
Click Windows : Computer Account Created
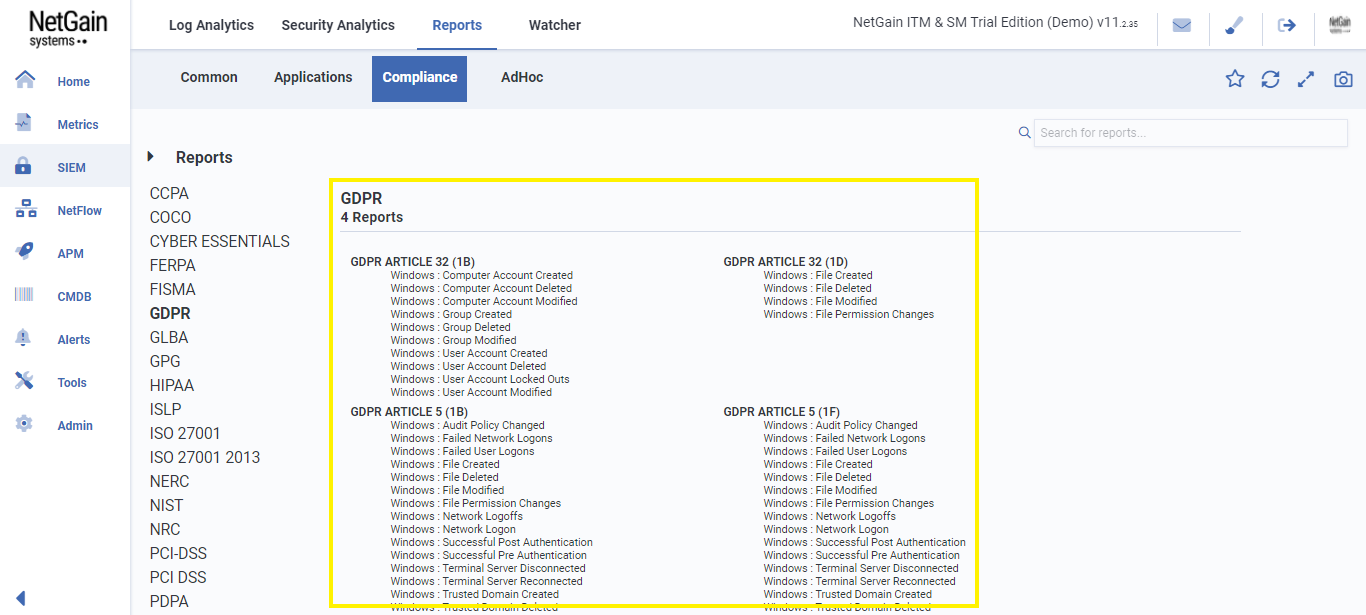click(x=482, y=275)
